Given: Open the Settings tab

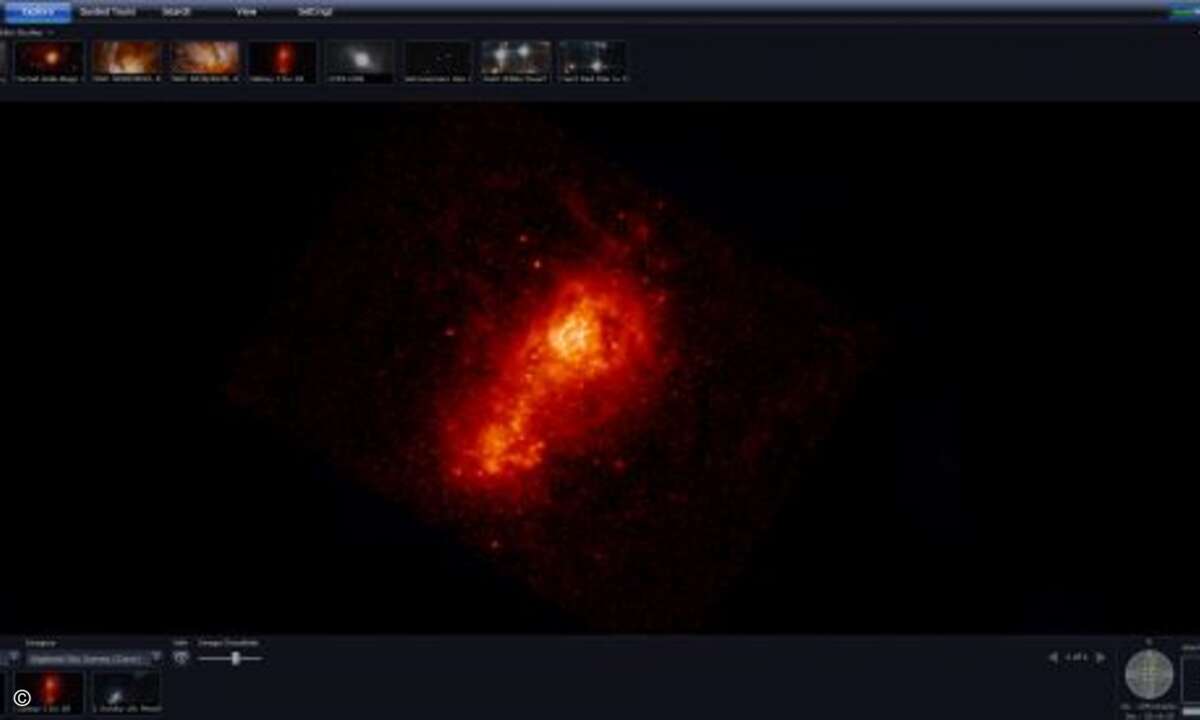Looking at the screenshot, I should pos(315,12).
